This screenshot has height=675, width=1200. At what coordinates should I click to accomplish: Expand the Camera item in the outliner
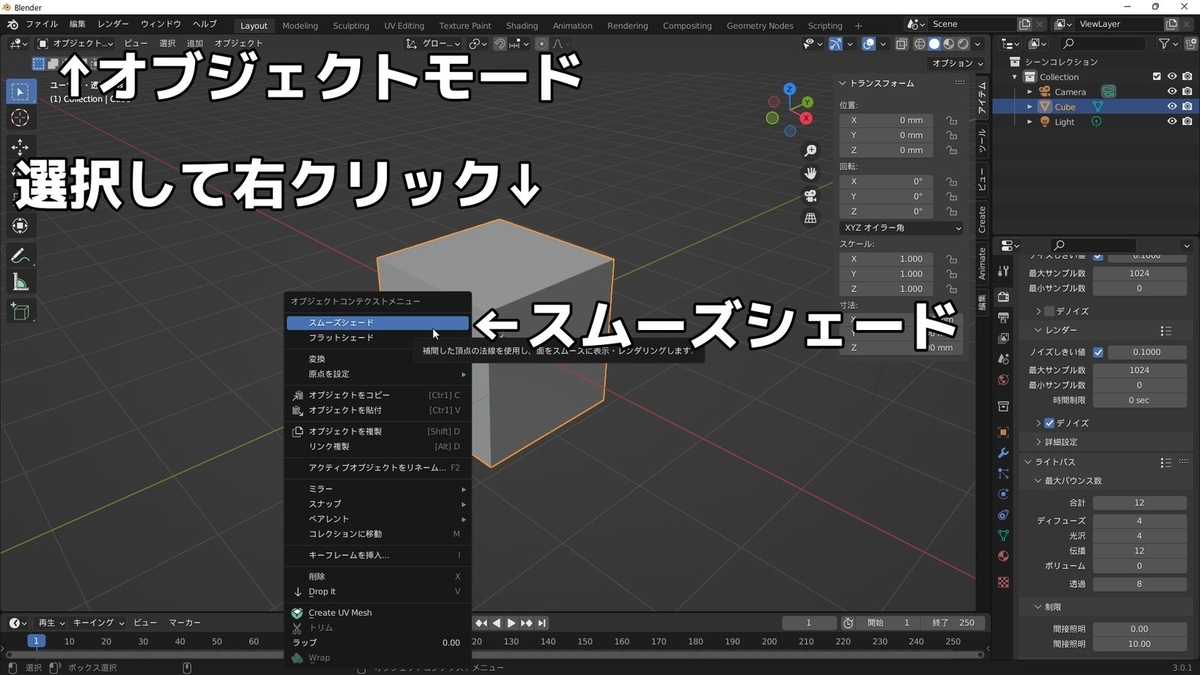point(1029,91)
